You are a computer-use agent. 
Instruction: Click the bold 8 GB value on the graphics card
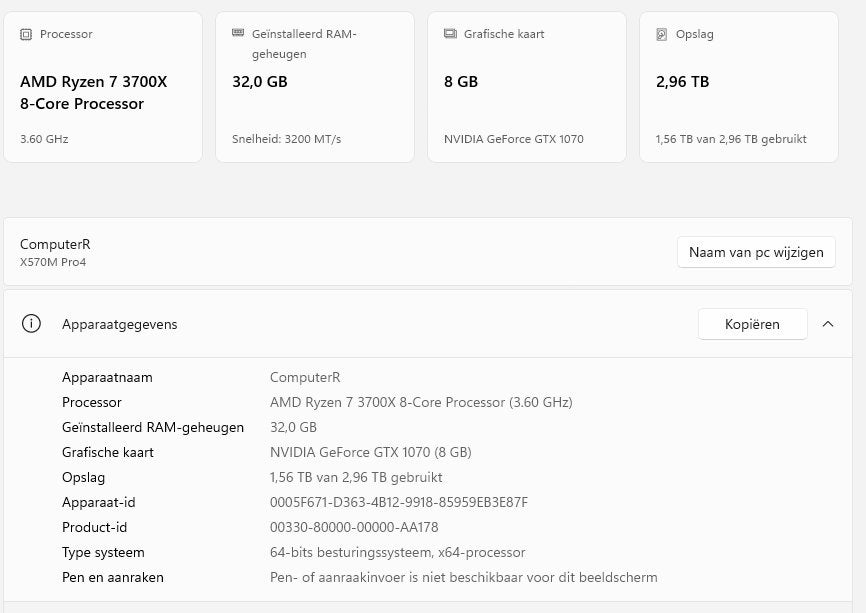(x=461, y=82)
